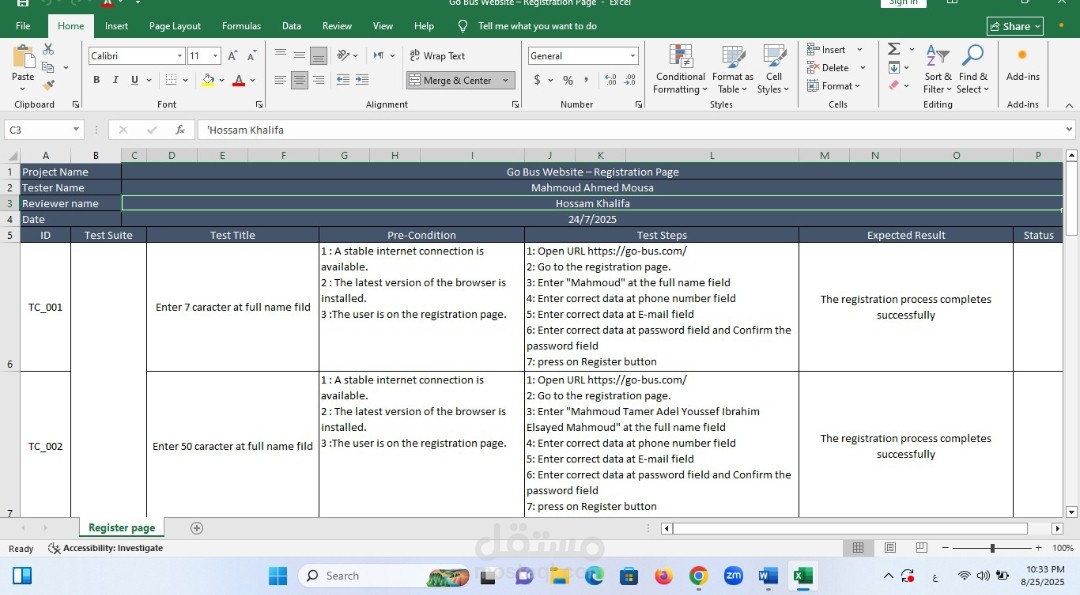Viewport: 1080px width, 595px height.
Task: Expand the Merge & Center dropdown arrow
Action: tap(506, 80)
